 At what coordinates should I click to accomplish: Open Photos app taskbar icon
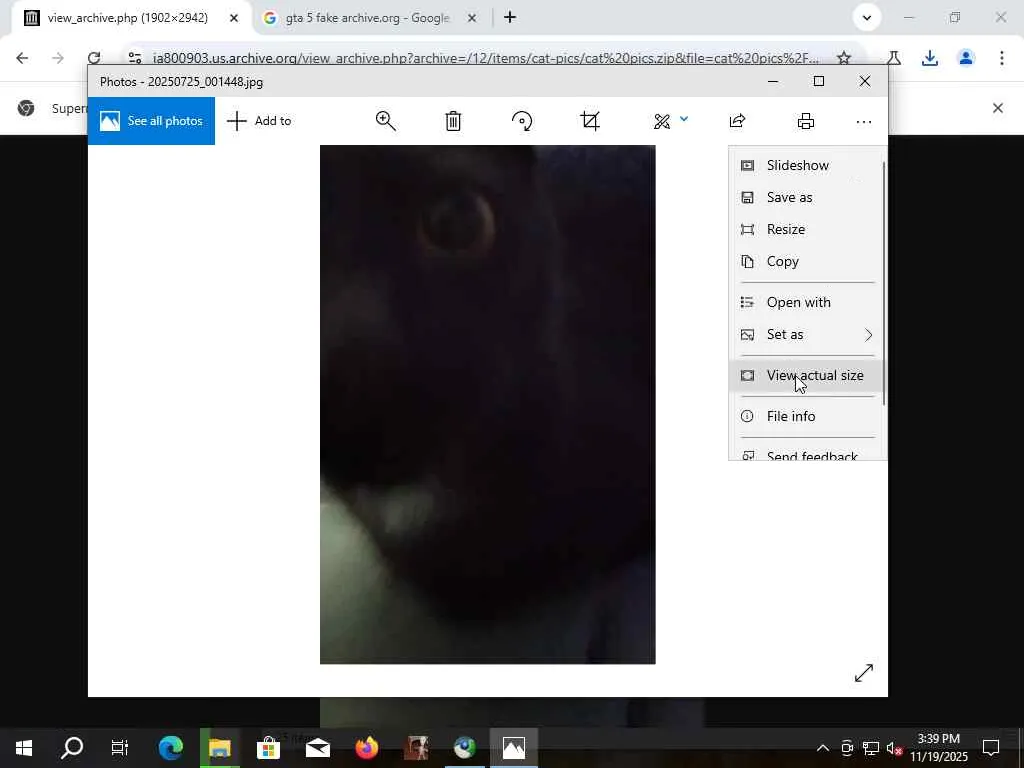click(x=513, y=748)
